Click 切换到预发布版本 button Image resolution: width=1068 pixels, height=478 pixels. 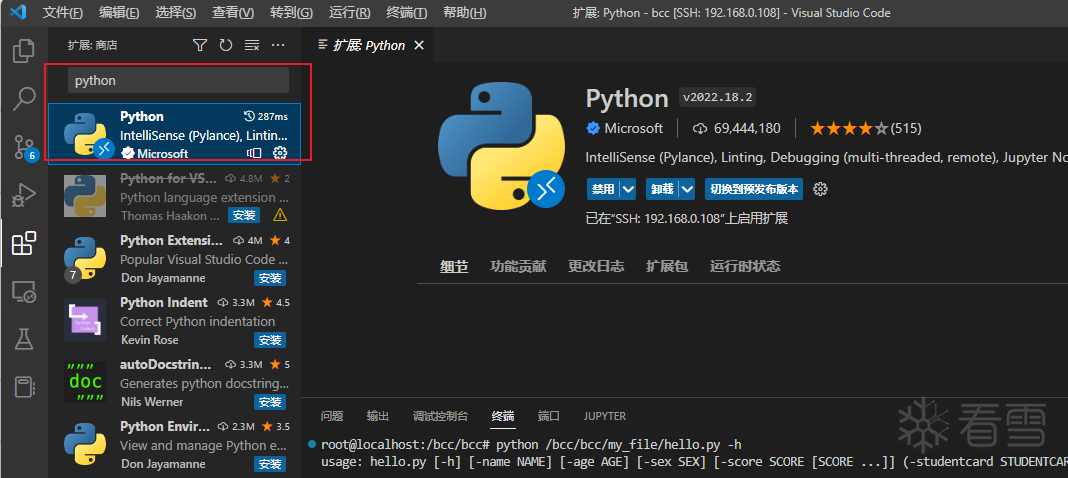754,189
